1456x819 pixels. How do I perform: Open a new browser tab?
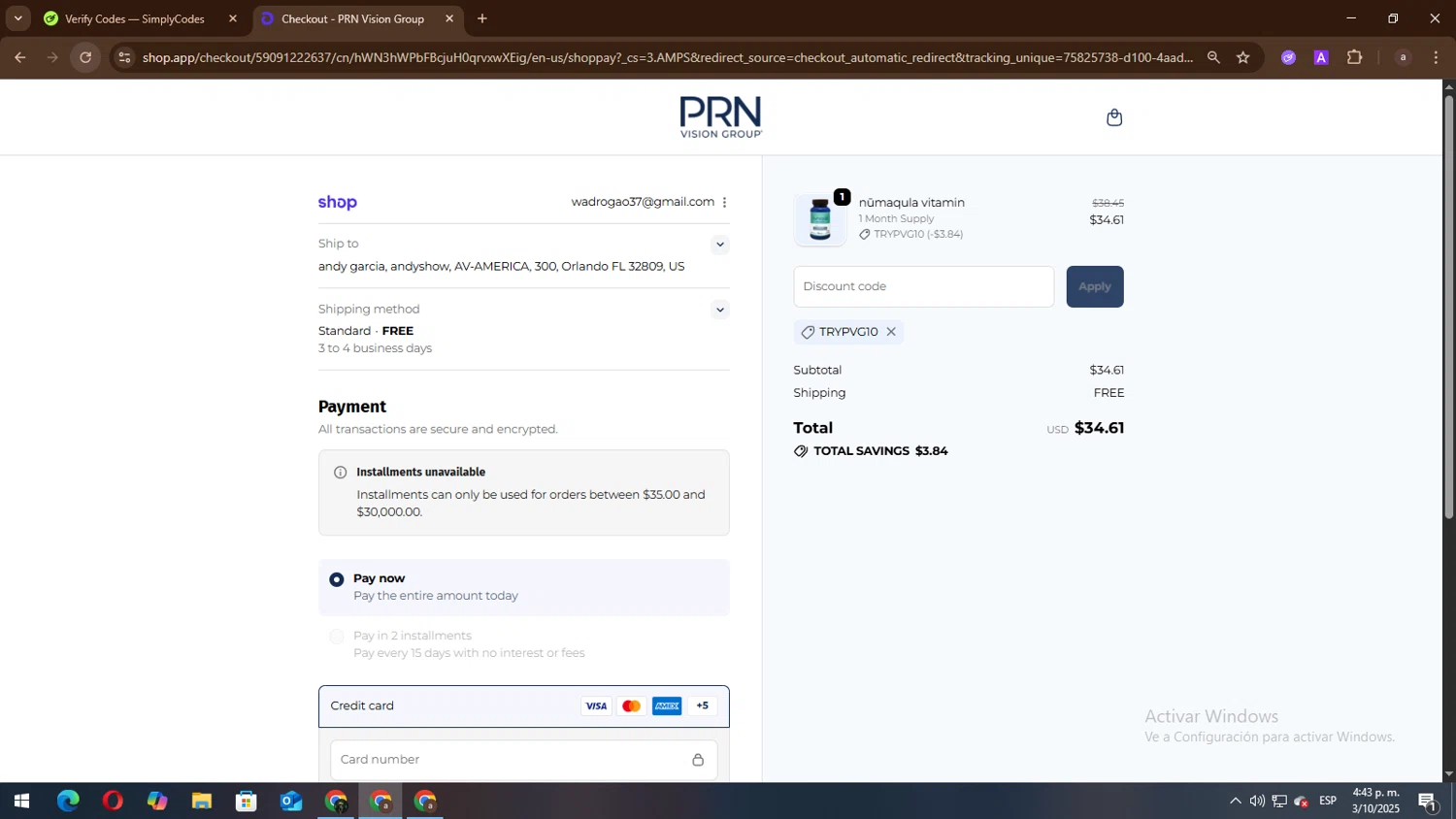(x=482, y=18)
